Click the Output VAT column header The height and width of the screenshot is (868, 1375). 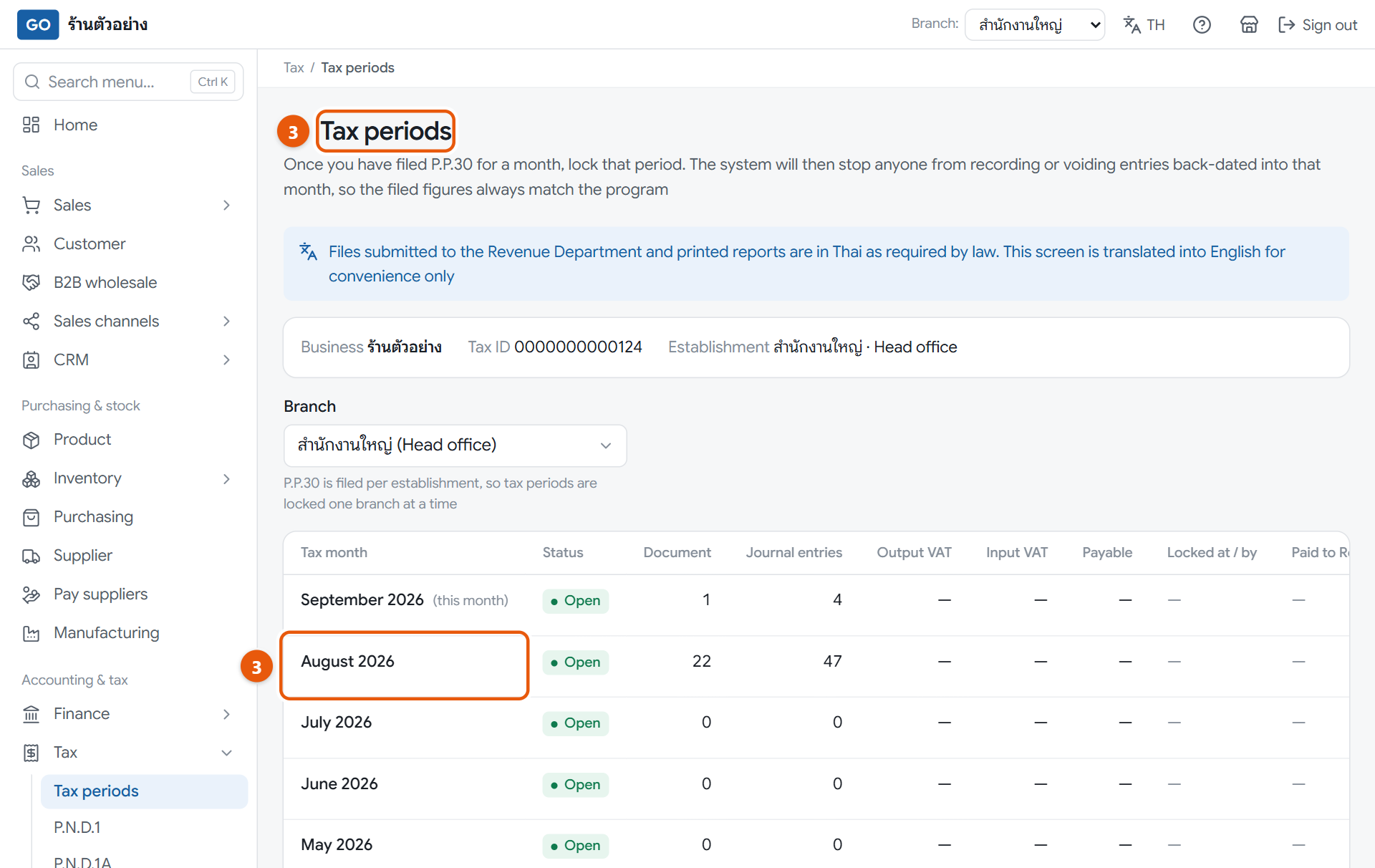click(914, 552)
